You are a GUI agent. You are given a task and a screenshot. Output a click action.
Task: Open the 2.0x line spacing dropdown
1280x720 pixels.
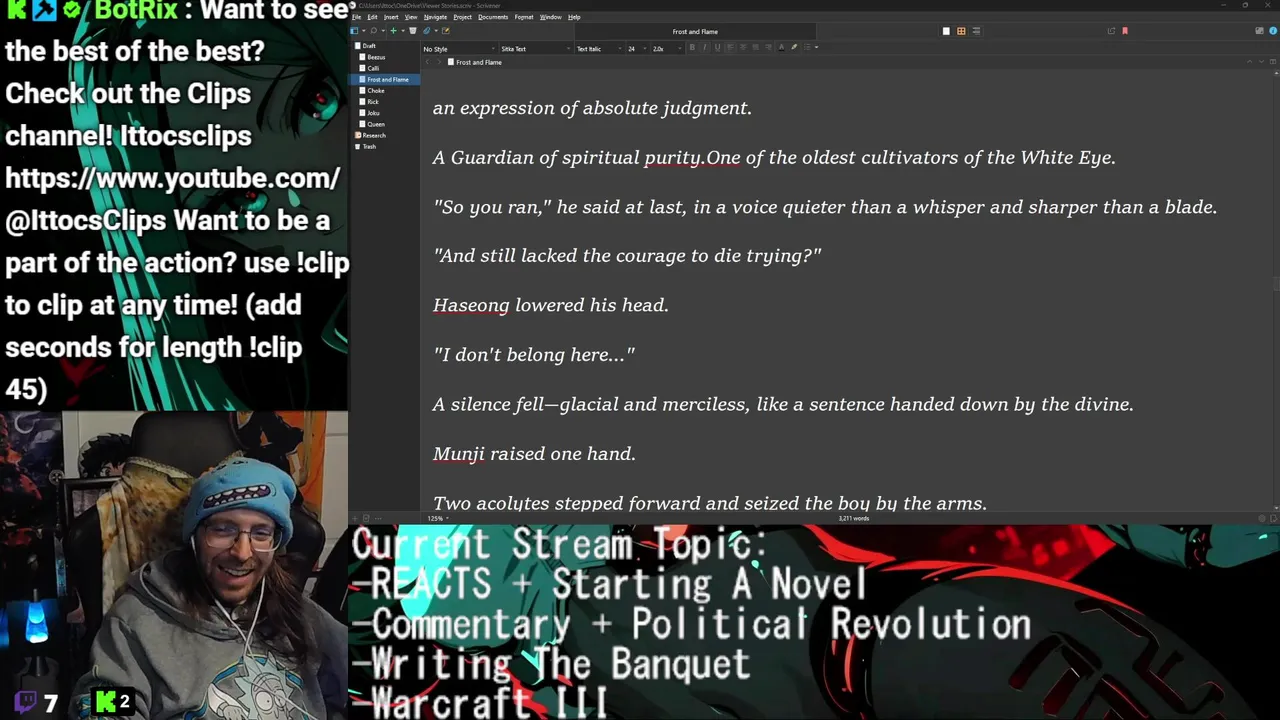(x=666, y=49)
